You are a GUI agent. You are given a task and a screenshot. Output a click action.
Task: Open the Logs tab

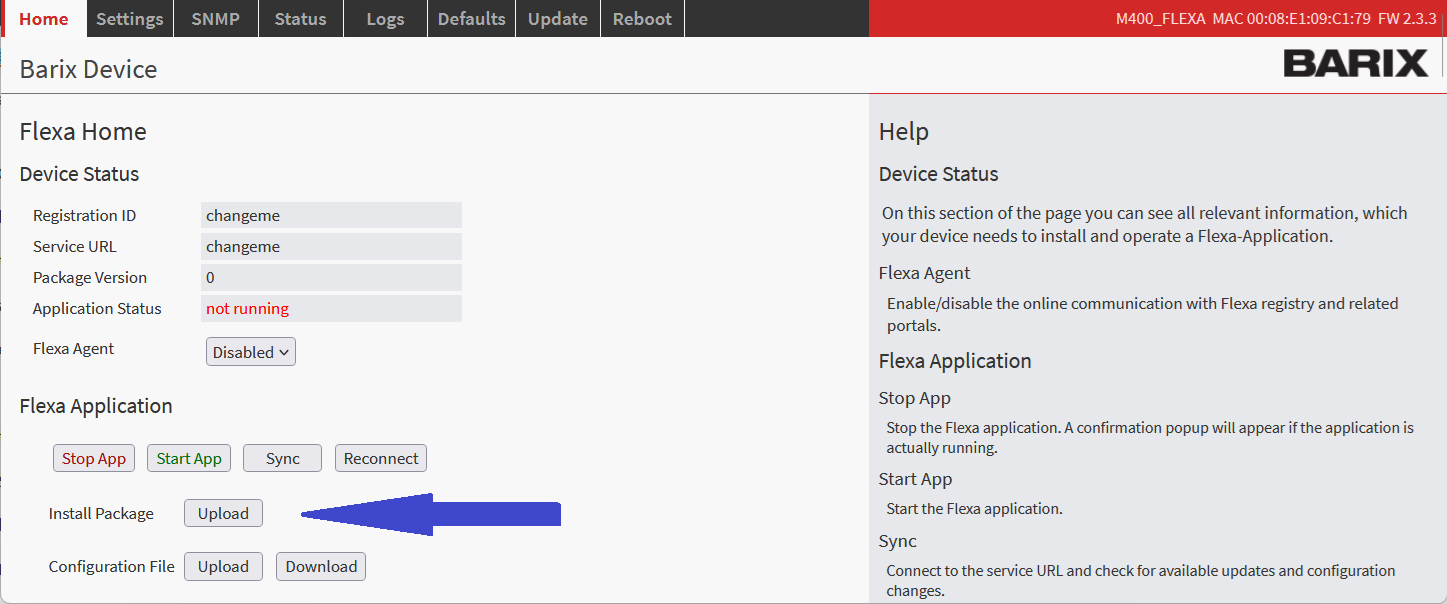(x=385, y=19)
